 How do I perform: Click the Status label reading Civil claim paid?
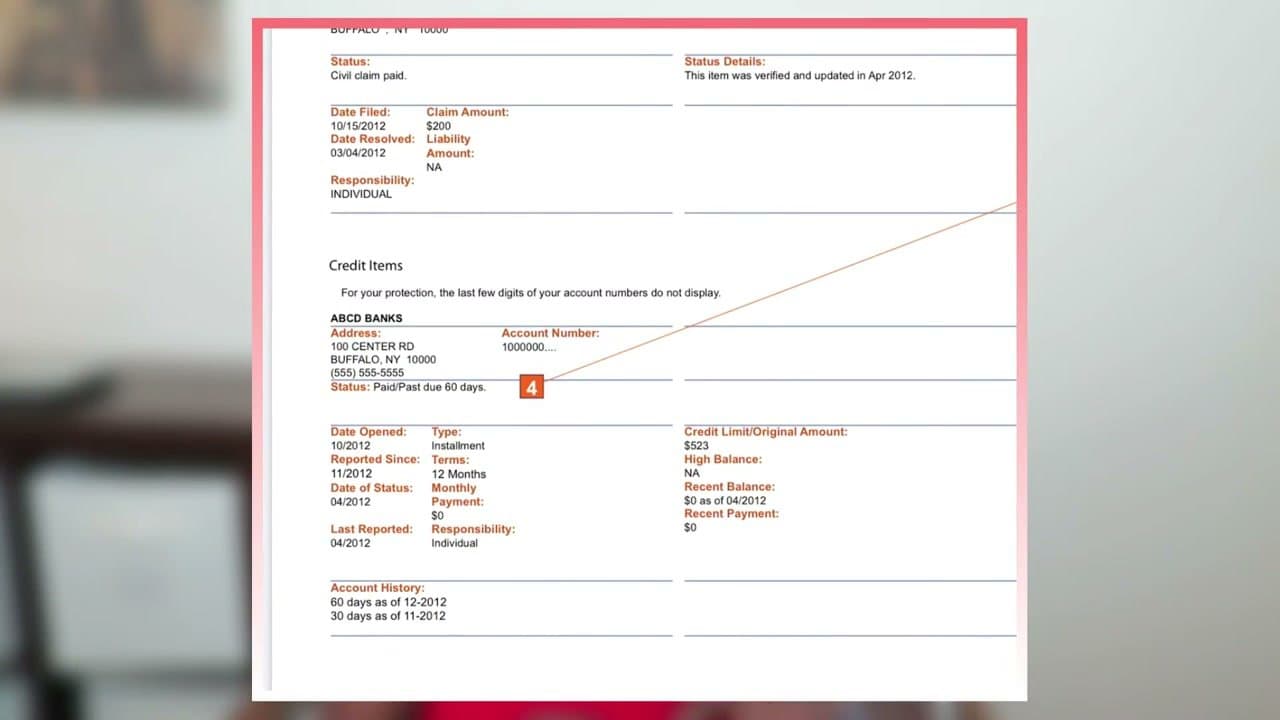pyautogui.click(x=368, y=75)
